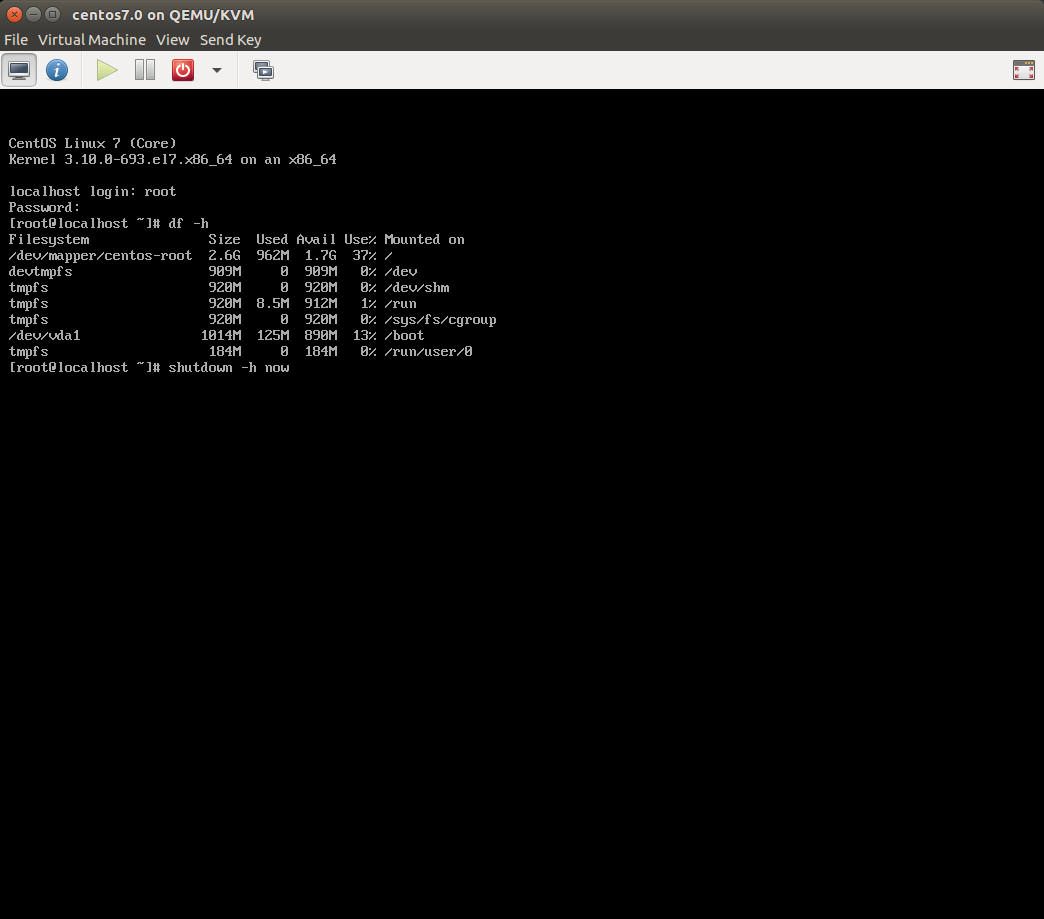The width and height of the screenshot is (1044, 919).
Task: Maximize the virt-manager window
Action: tap(52, 14)
